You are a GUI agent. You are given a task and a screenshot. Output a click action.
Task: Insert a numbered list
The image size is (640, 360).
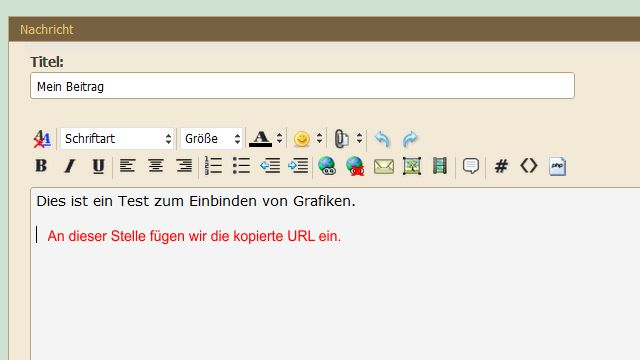(x=213, y=166)
